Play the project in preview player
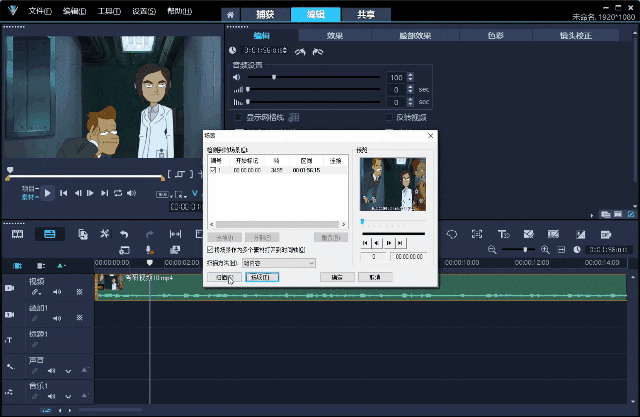This screenshot has height=417, width=640. (x=47, y=193)
